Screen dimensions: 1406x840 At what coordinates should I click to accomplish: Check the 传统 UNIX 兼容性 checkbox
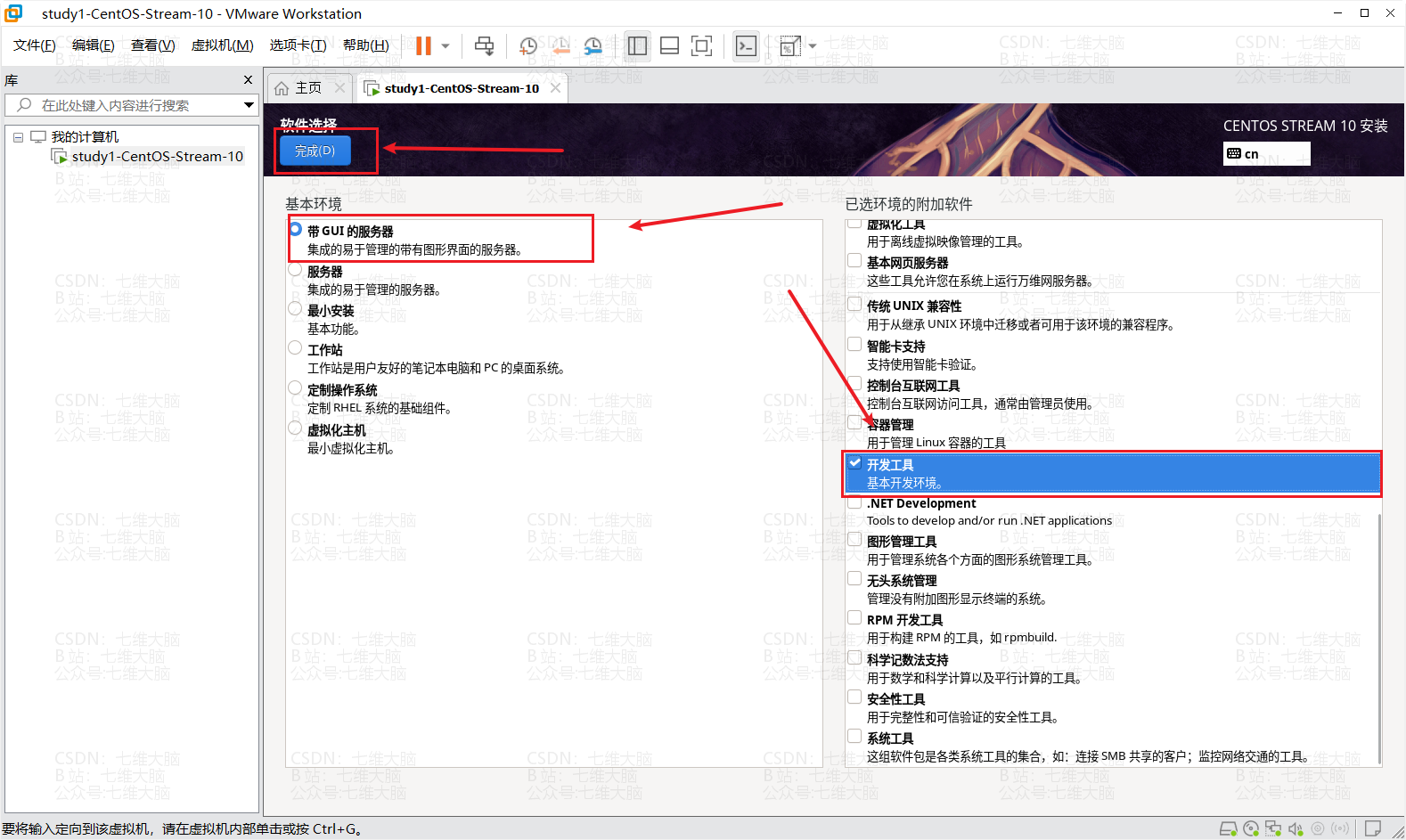(854, 304)
